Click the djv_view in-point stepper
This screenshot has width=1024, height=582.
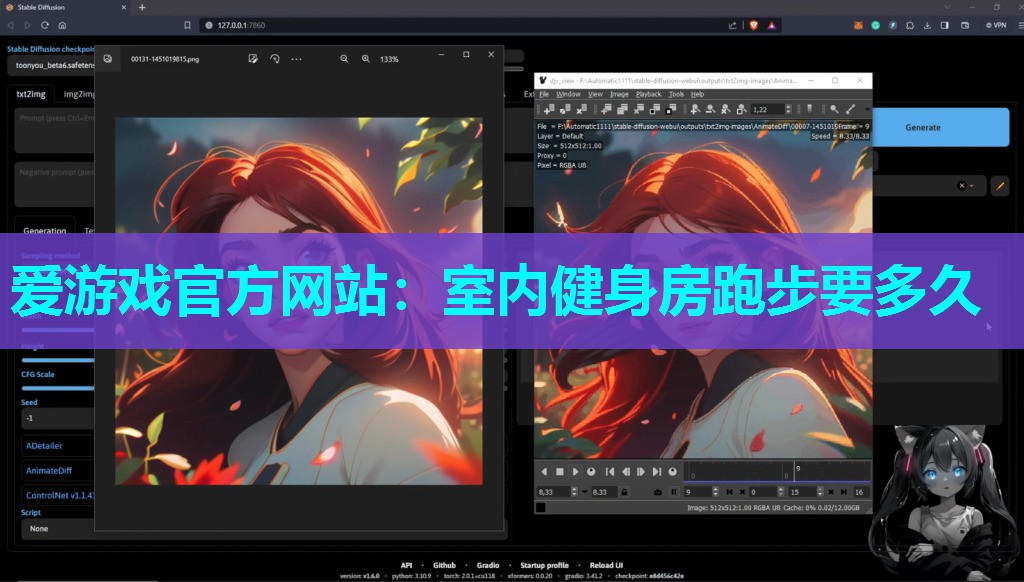point(780,492)
